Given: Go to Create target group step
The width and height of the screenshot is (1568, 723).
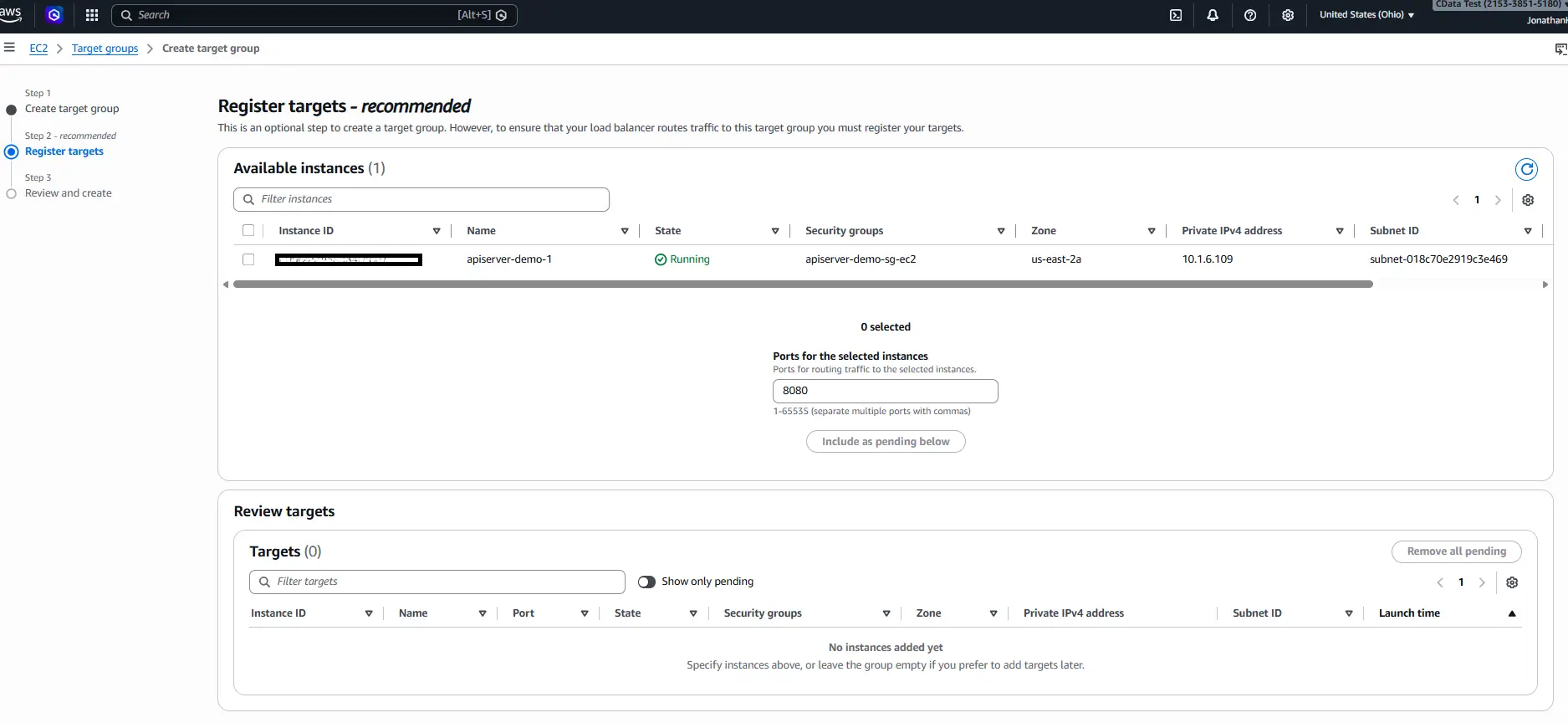Looking at the screenshot, I should (x=72, y=109).
